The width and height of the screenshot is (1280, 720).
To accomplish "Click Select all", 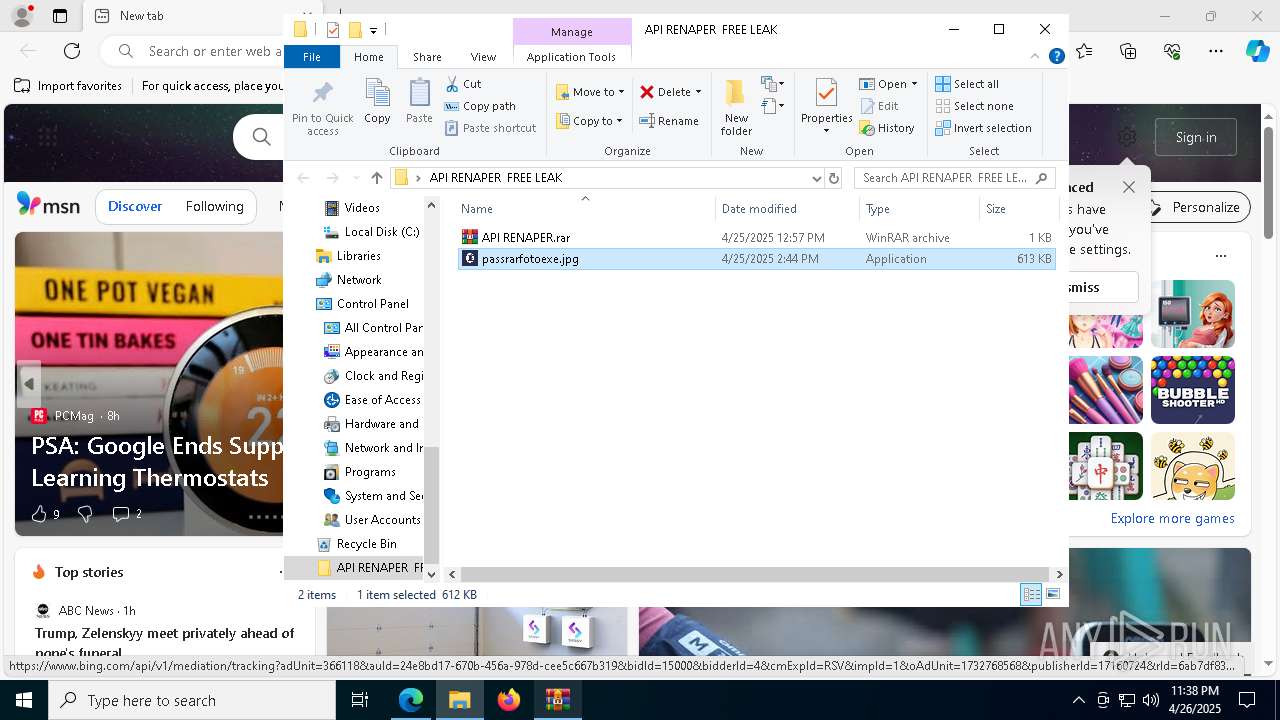I will click(x=967, y=84).
